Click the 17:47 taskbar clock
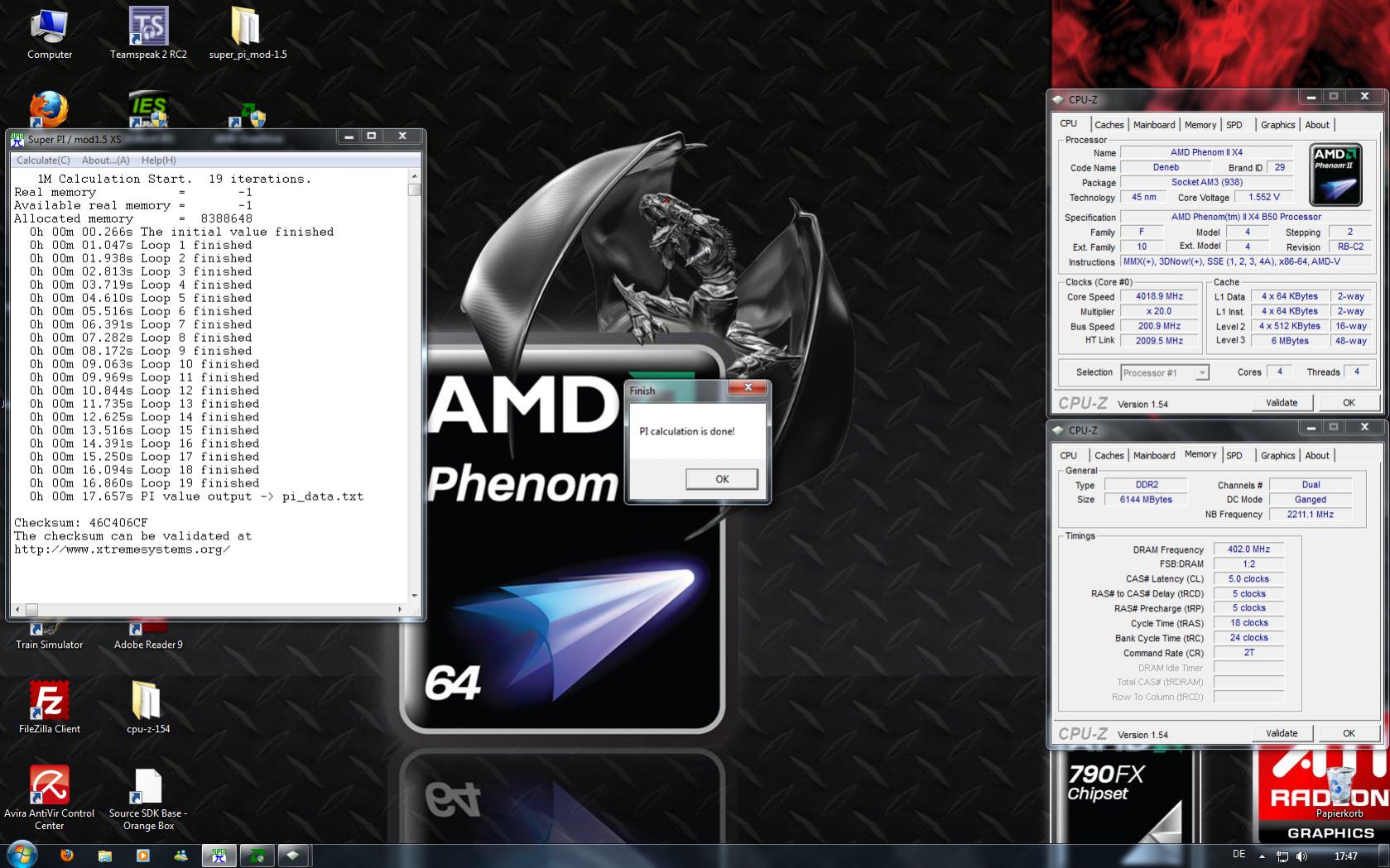This screenshot has height=868, width=1390. (1345, 856)
